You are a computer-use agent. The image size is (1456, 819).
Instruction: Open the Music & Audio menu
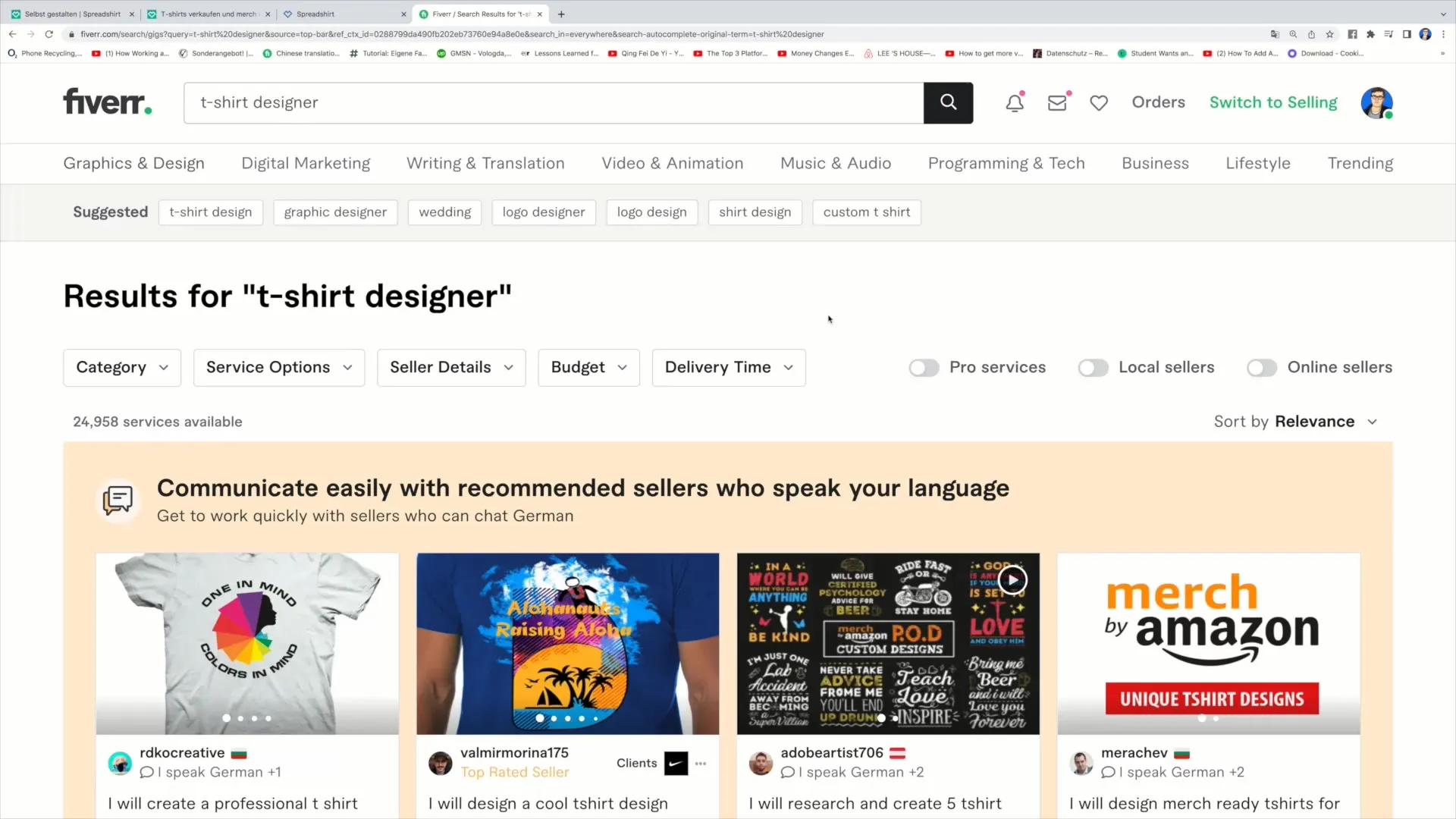[x=836, y=163]
